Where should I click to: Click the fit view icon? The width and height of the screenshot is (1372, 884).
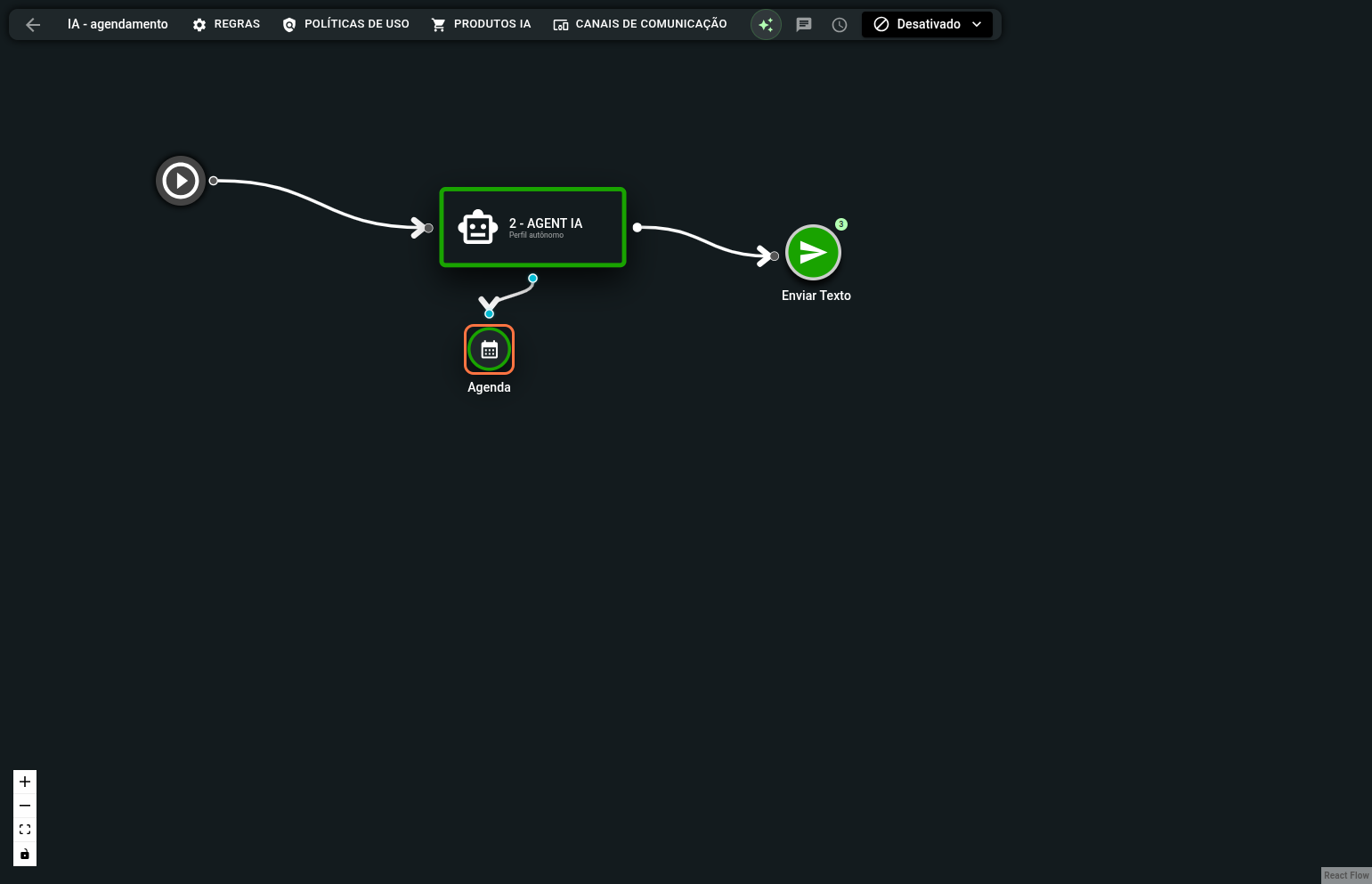25,830
